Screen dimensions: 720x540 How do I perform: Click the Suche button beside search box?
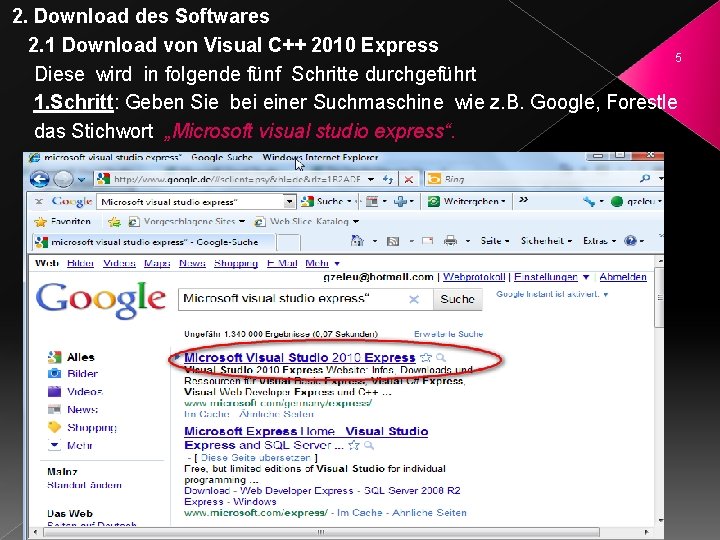pyautogui.click(x=457, y=299)
